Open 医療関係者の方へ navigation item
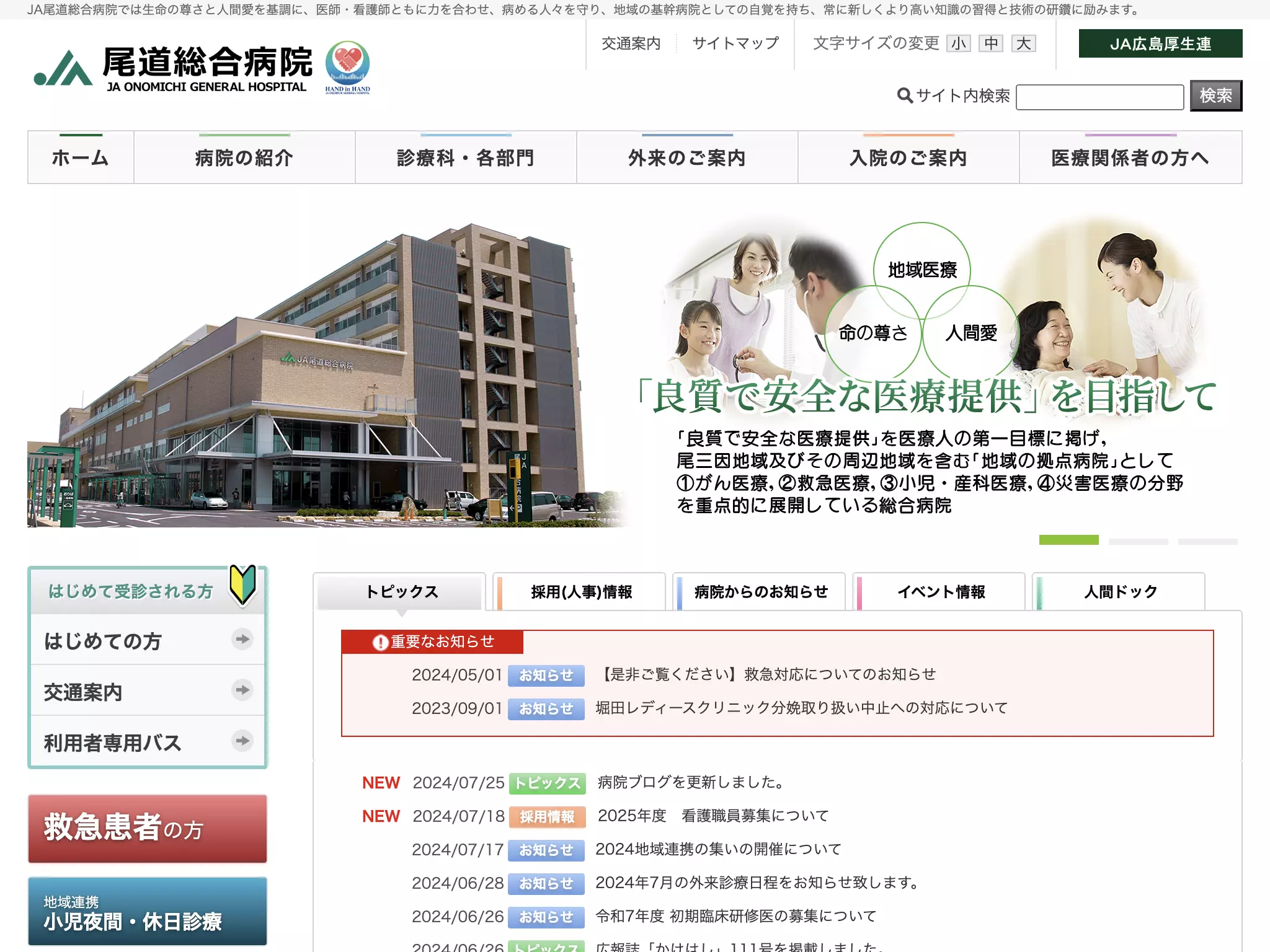Viewport: 1270px width, 952px height. [1130, 157]
